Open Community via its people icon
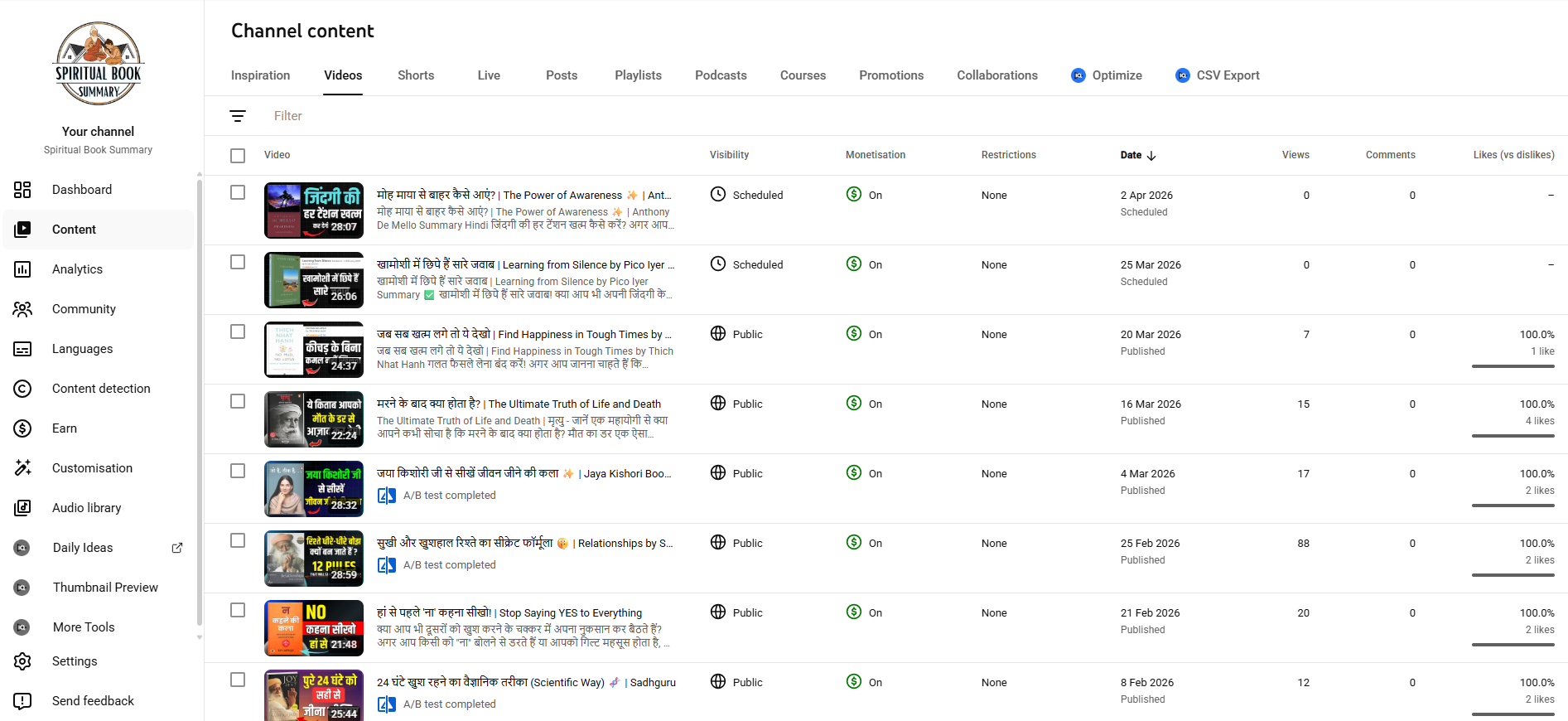 (x=22, y=309)
